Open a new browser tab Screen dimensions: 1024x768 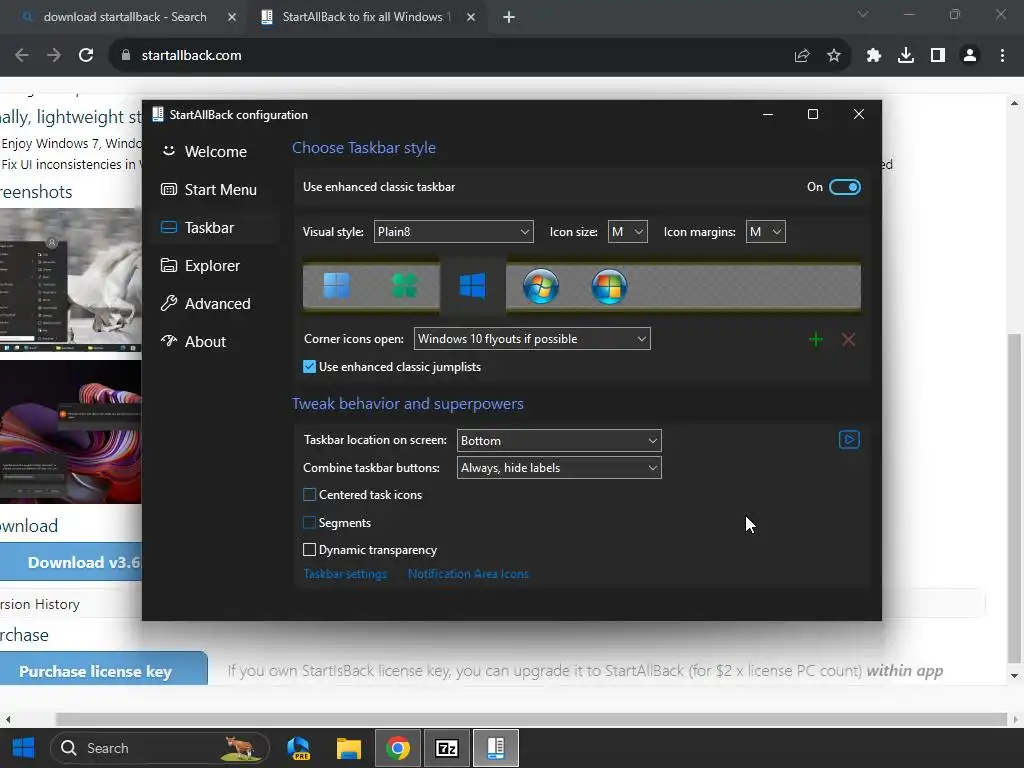(509, 17)
